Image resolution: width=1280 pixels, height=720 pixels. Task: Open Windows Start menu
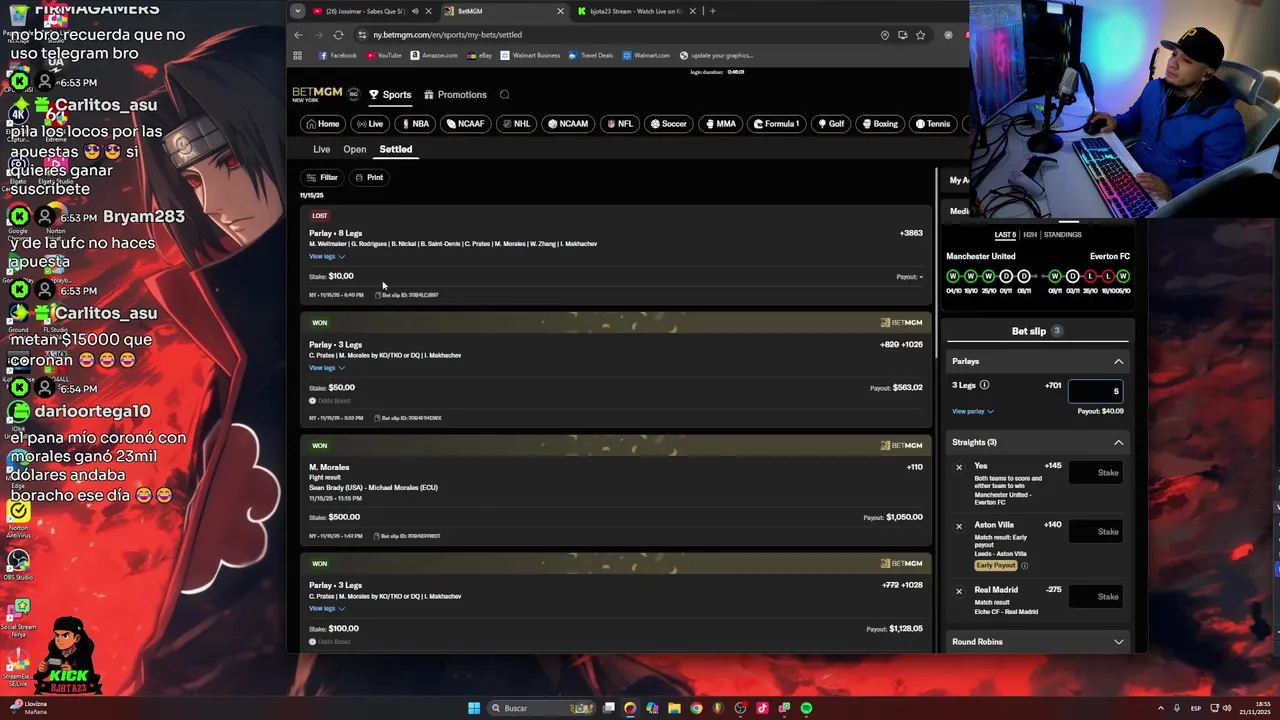click(474, 708)
